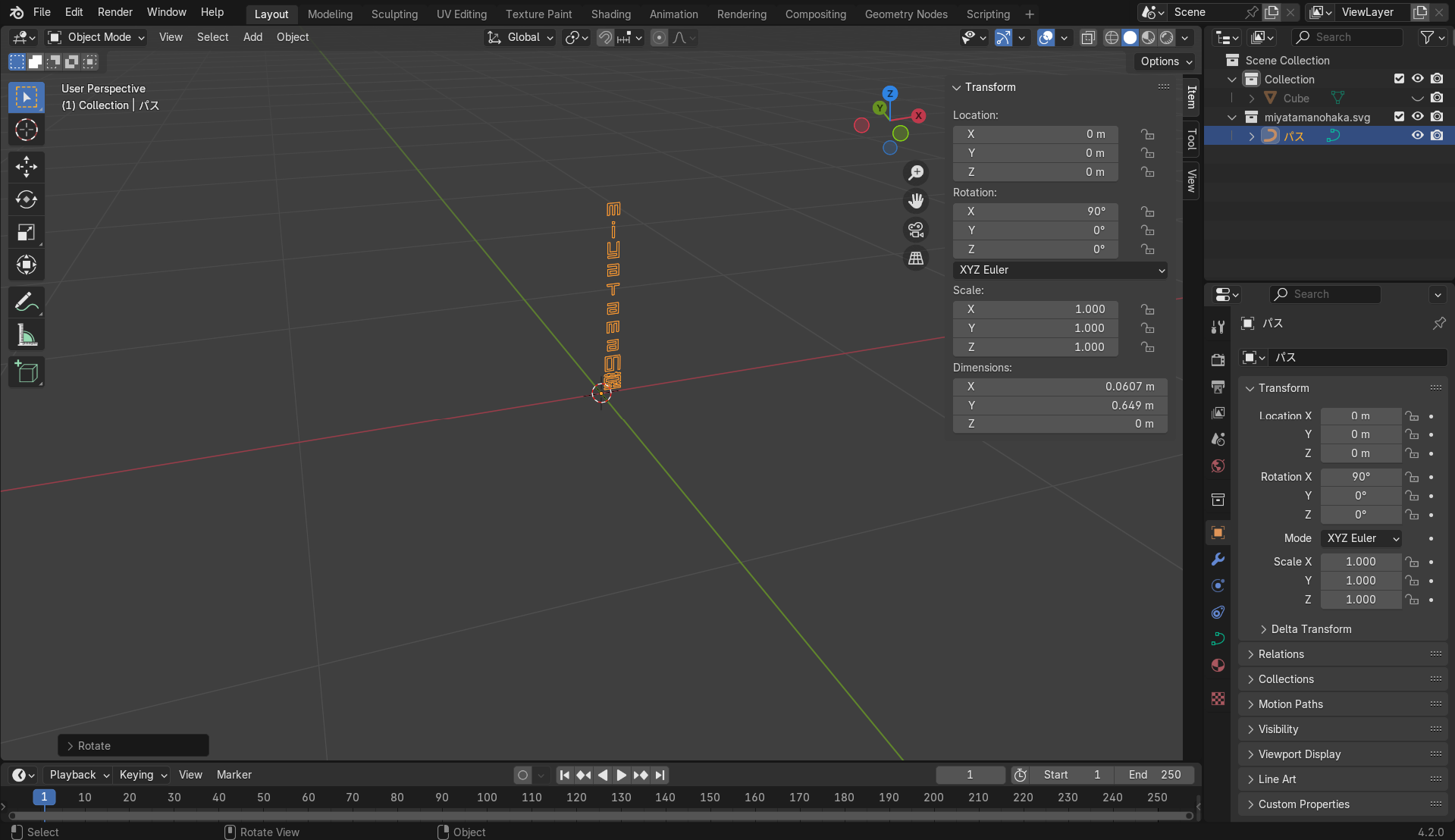Open the View Layer properties tab
Screen dimensions: 1455x840
point(1218,413)
